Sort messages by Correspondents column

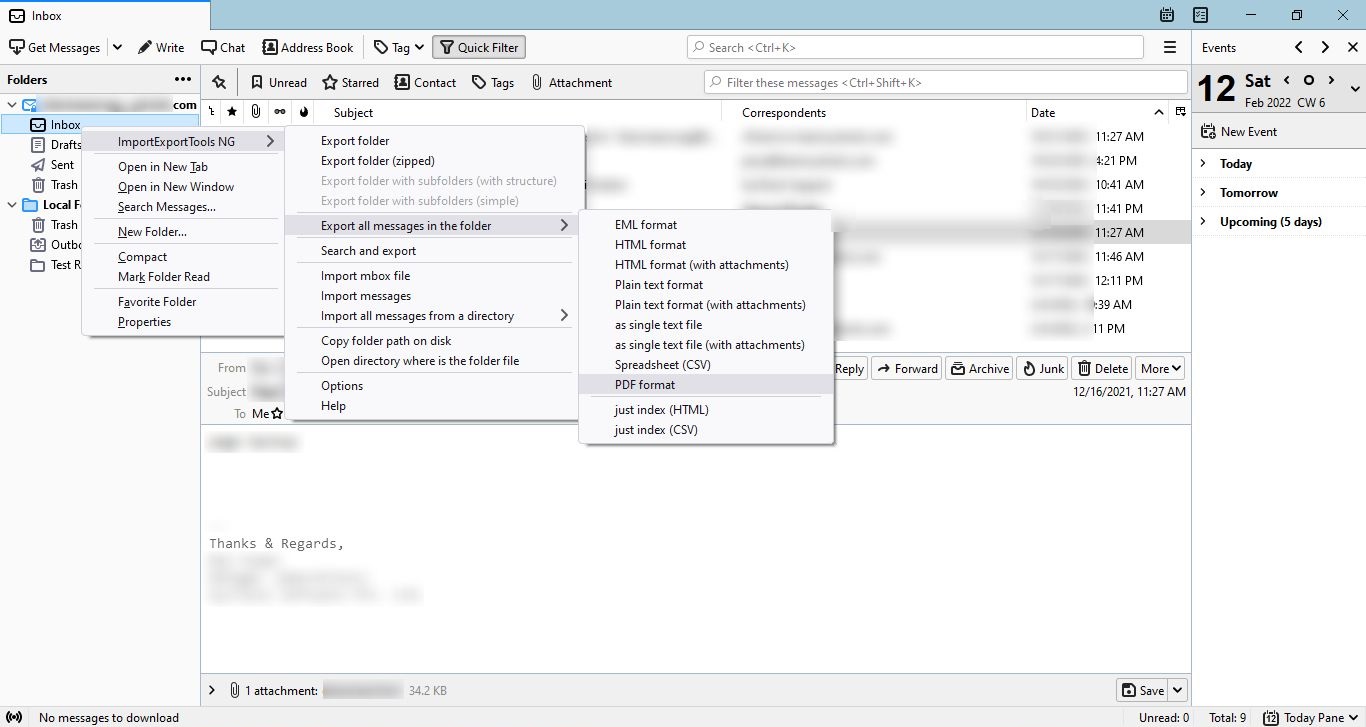pyautogui.click(x=784, y=113)
